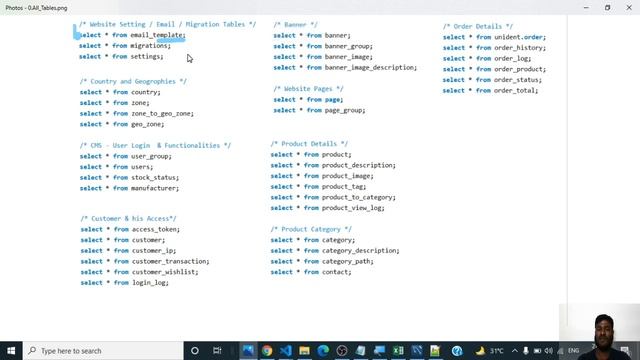Click the Photos window title text
Screen dimensions: 640x360
[36, 8]
